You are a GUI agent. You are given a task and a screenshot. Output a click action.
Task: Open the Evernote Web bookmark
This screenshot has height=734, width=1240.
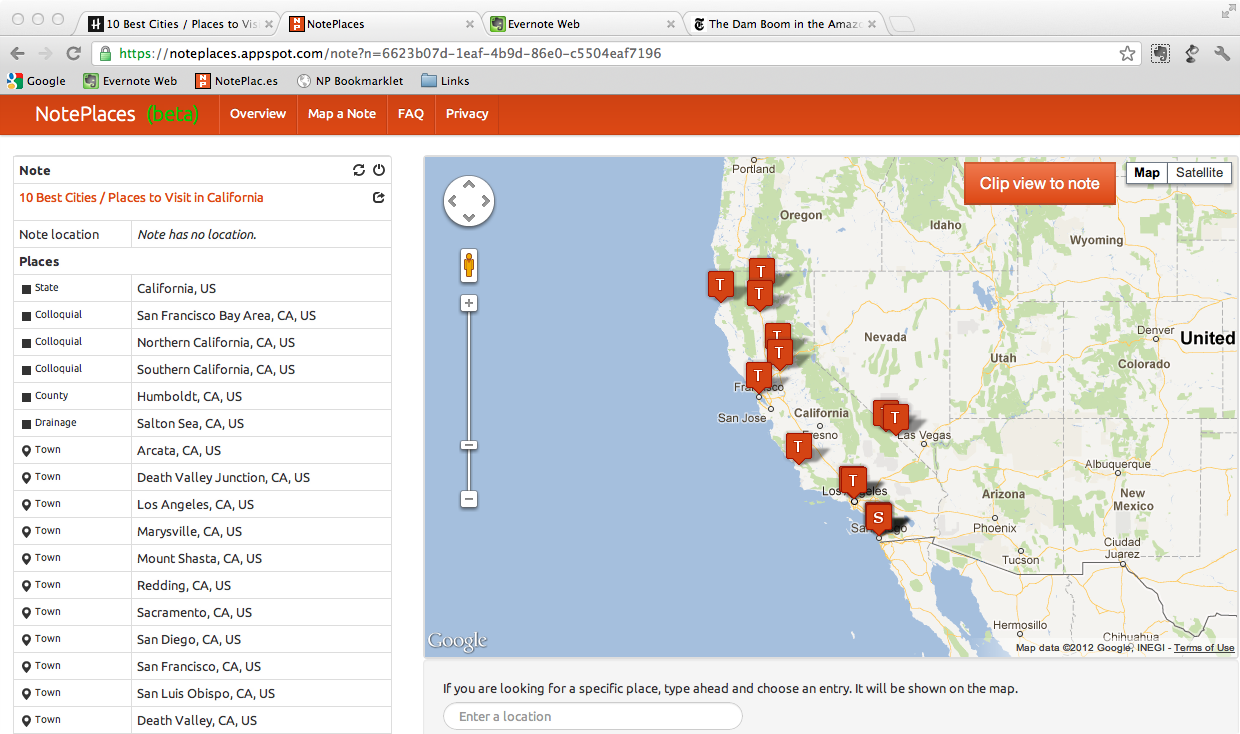pos(130,81)
